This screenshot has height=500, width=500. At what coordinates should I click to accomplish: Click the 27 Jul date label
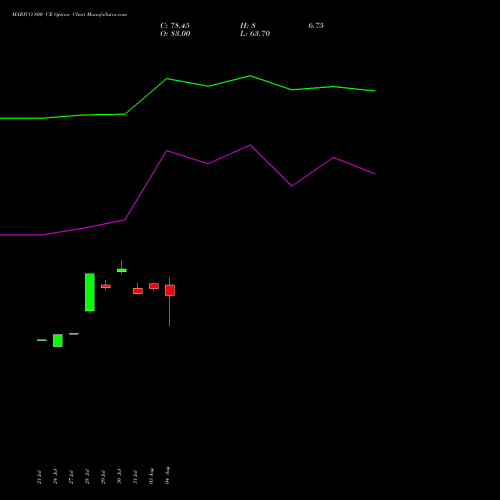tap(71, 477)
